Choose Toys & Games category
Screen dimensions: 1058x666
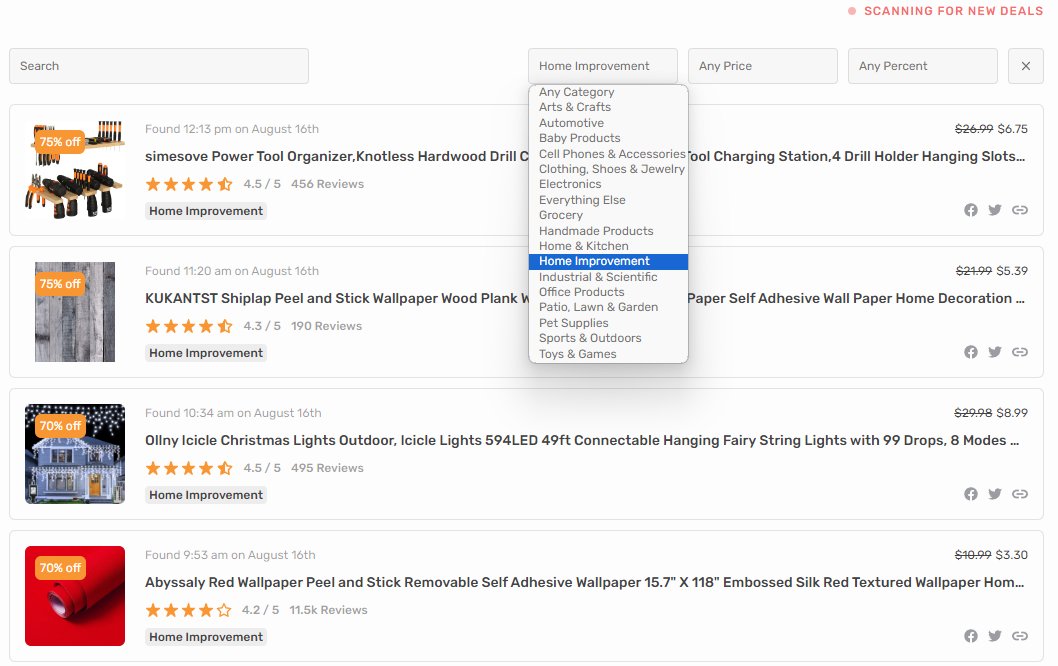click(608, 354)
